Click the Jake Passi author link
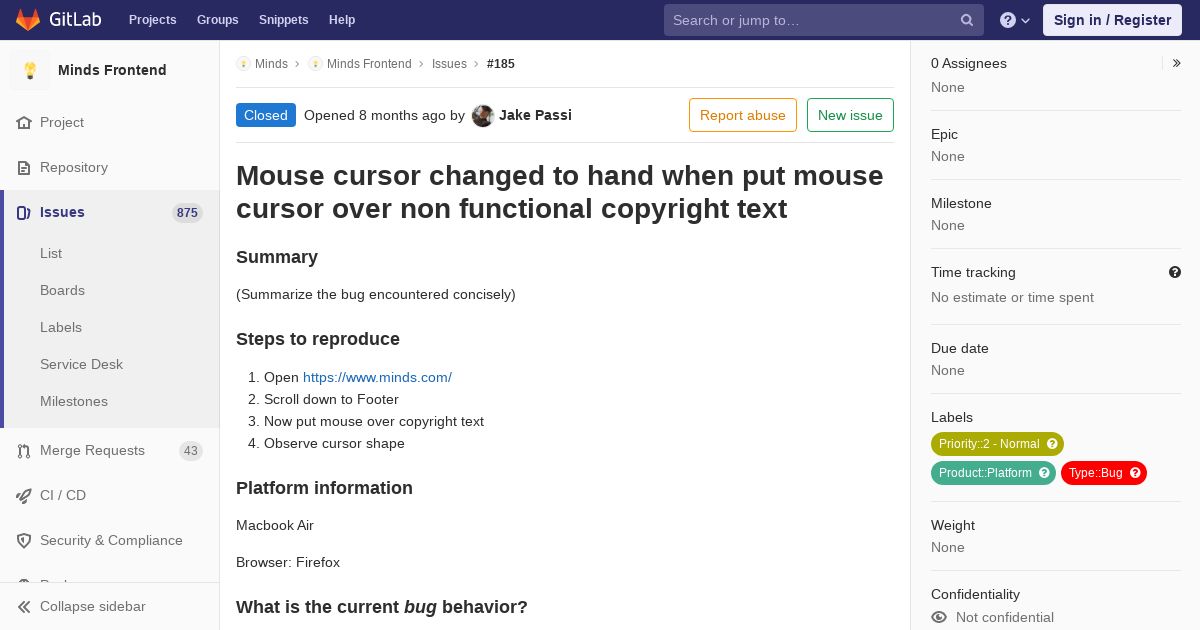 pyautogui.click(x=535, y=115)
